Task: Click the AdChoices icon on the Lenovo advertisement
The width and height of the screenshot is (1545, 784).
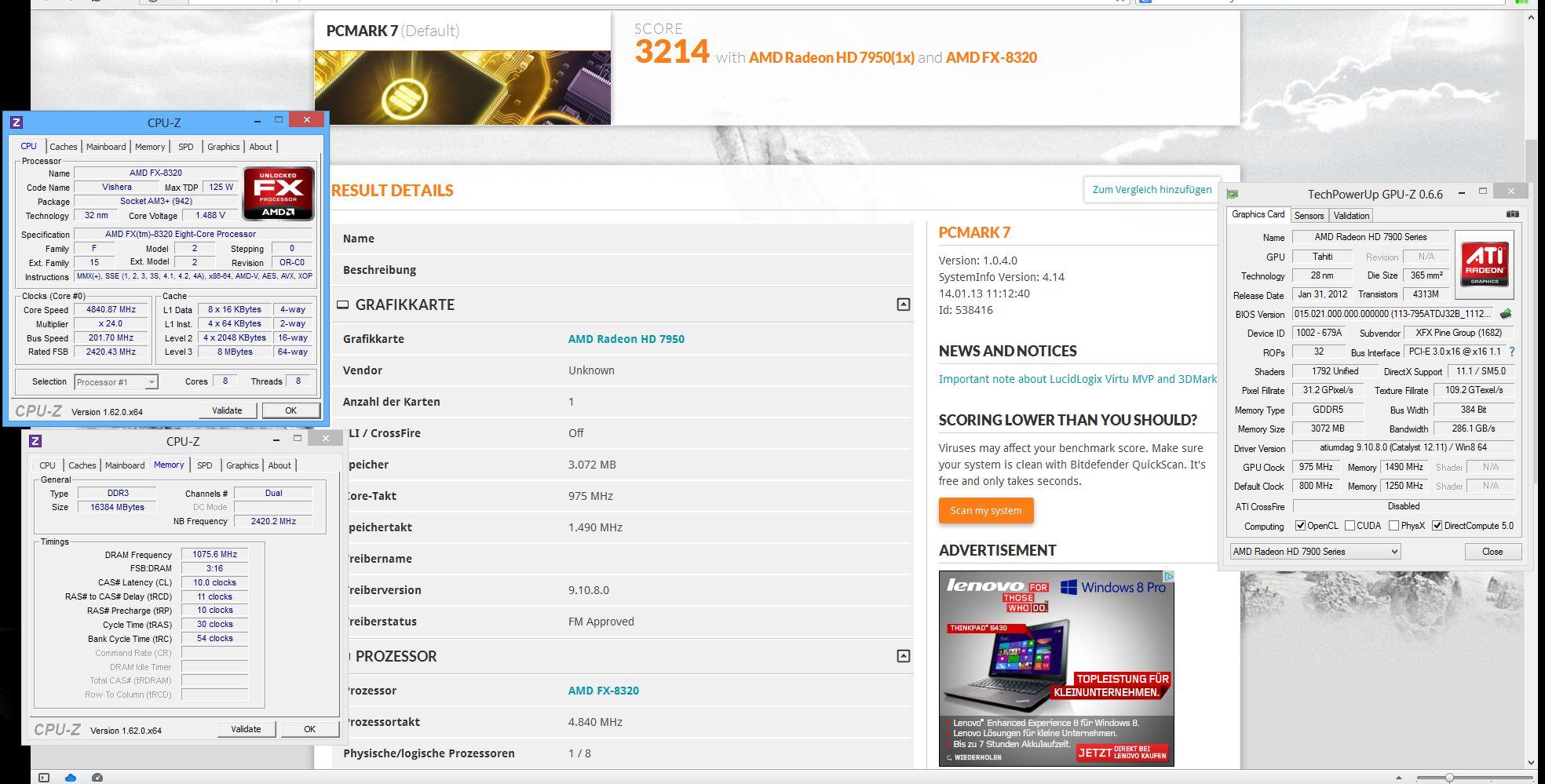Action: pos(1168,577)
